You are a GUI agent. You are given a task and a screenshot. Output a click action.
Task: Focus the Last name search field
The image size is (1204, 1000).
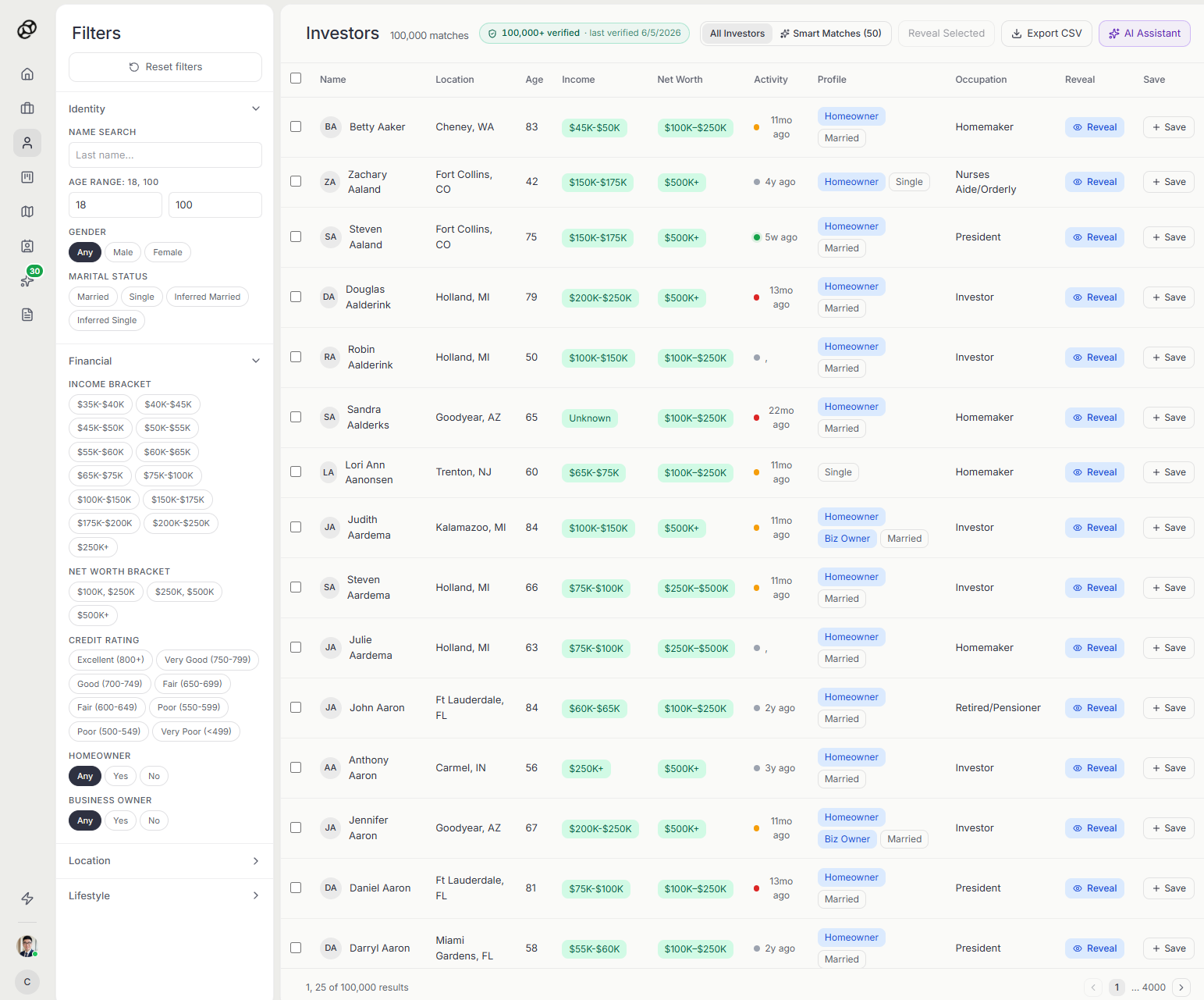[x=165, y=155]
